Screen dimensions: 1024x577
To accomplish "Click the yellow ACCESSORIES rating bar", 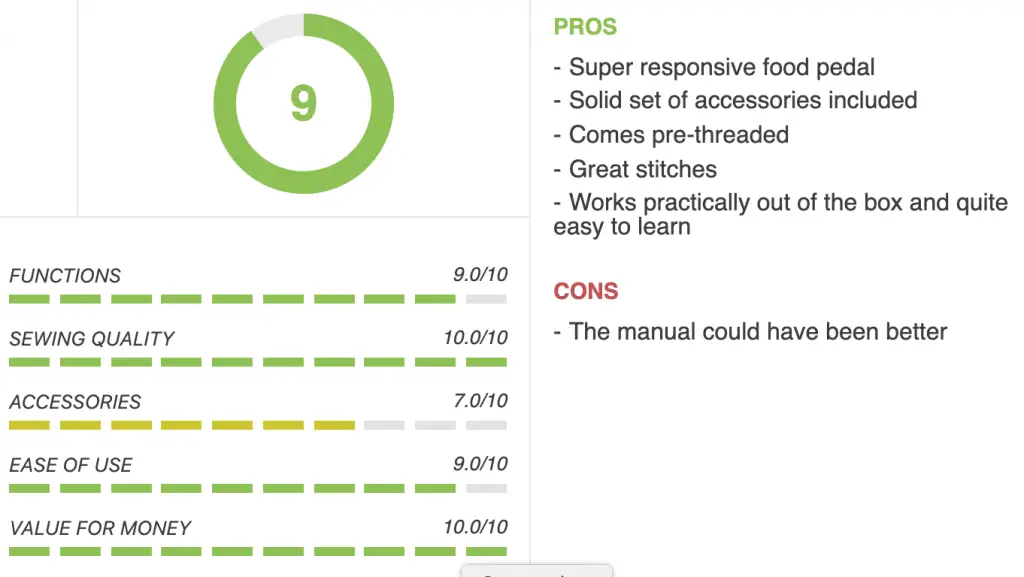I will point(258,426).
